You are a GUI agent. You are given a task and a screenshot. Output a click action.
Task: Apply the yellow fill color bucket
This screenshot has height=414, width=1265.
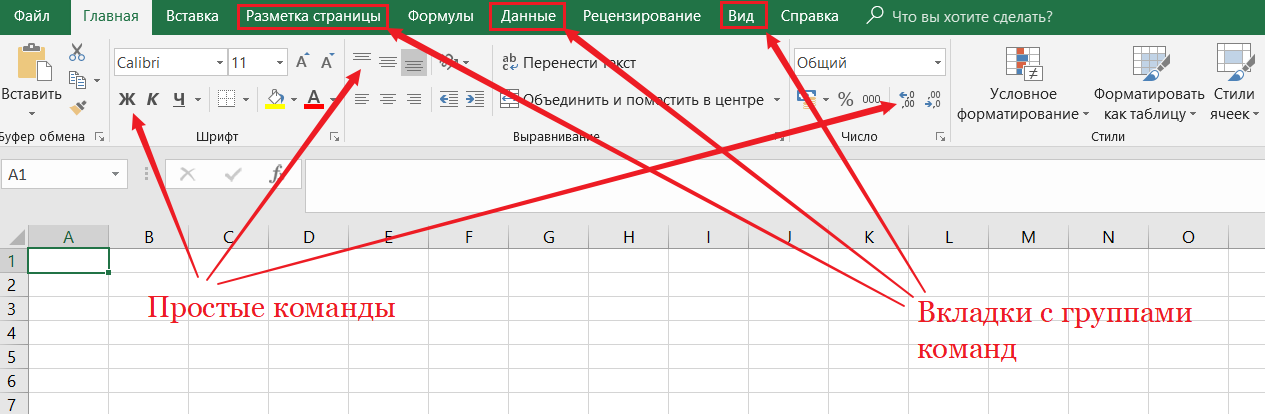tap(276, 99)
